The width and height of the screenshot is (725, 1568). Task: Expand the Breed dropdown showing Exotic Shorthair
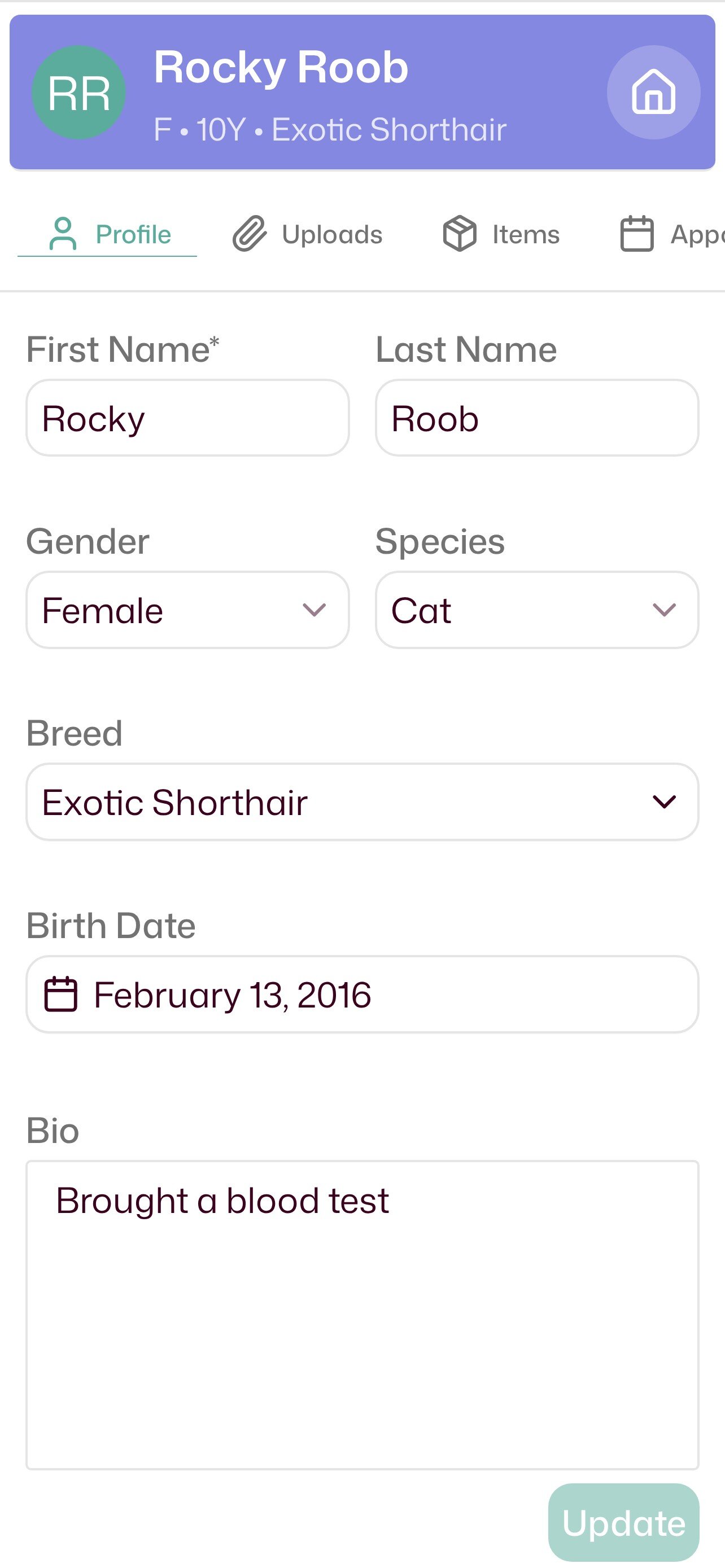pos(361,801)
